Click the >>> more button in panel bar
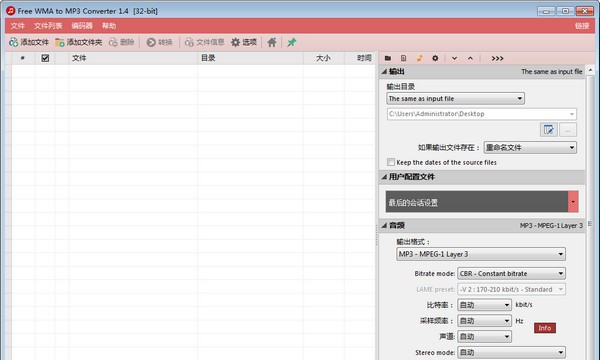The height and width of the screenshot is (360, 600). coord(497,58)
